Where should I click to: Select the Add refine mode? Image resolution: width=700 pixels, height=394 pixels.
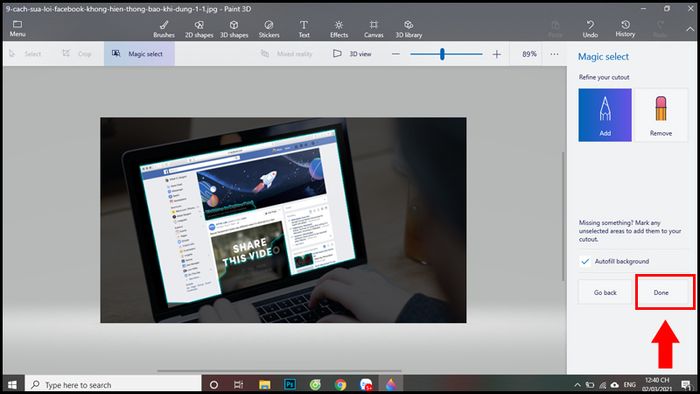click(x=605, y=115)
